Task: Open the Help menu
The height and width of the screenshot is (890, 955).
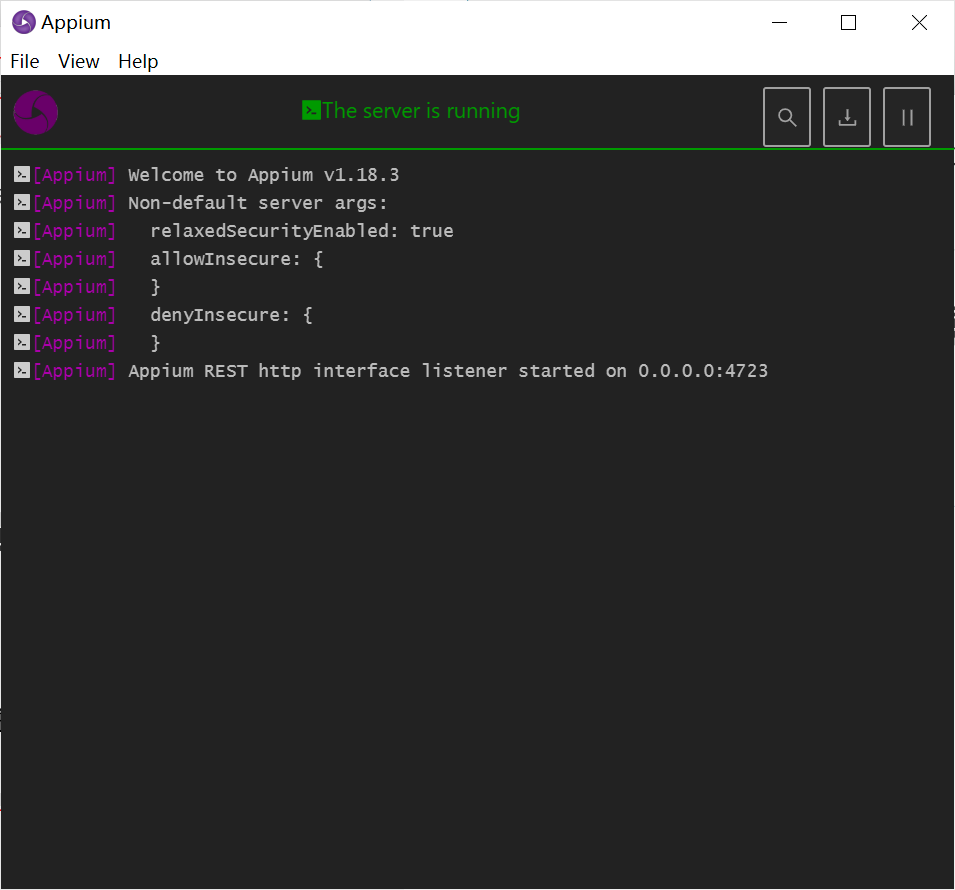Action: [x=138, y=62]
